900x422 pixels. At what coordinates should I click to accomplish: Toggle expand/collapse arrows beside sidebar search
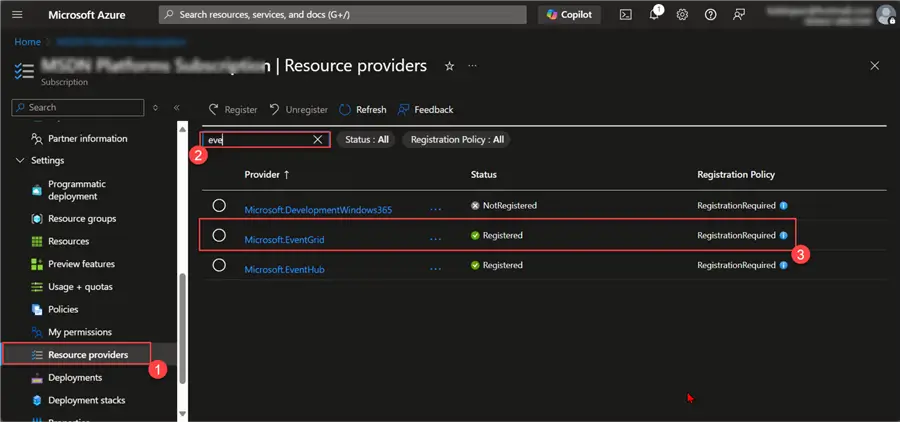[156, 107]
